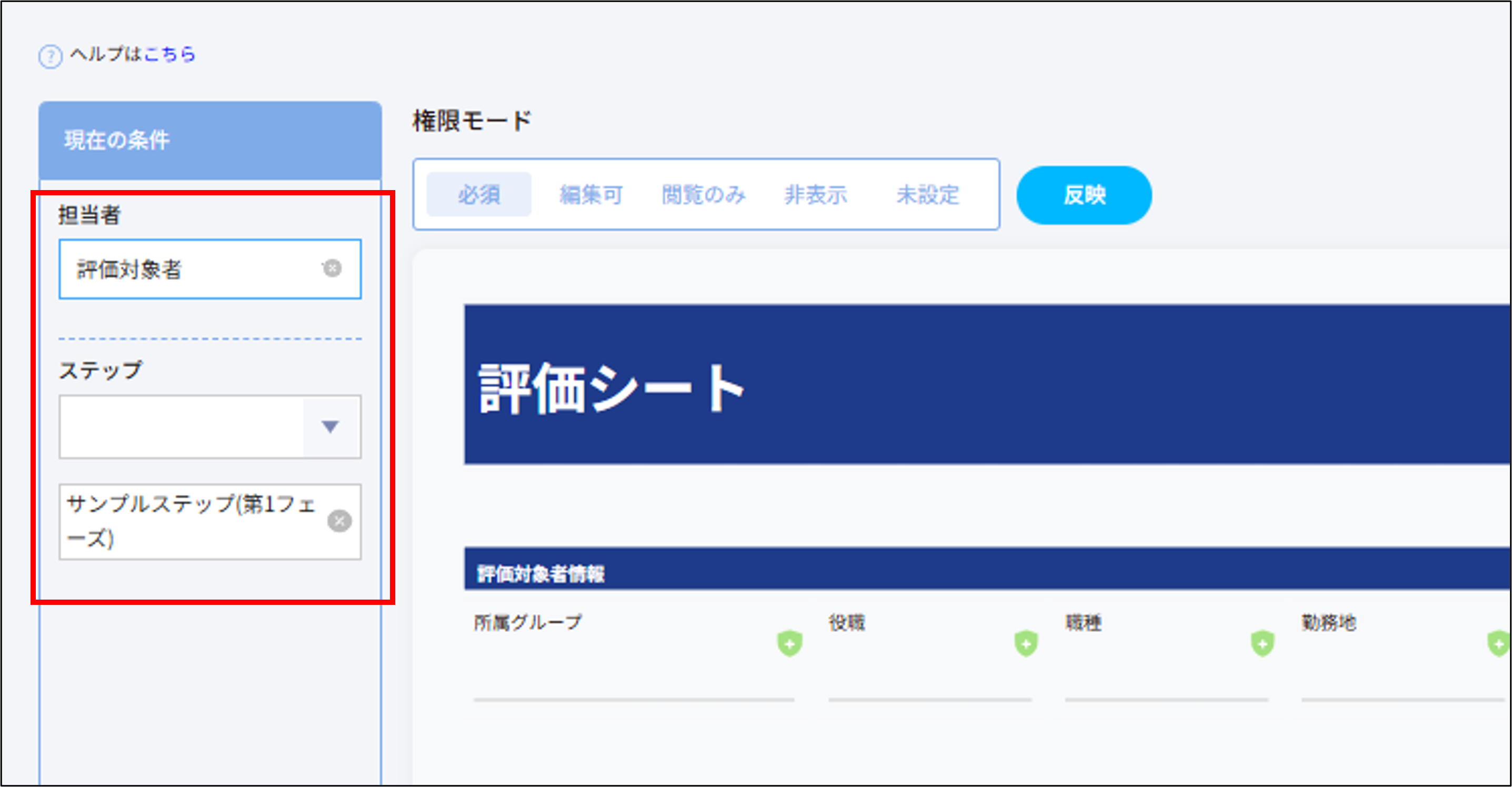Remove the 評価対象者 filter via its x icon
The height and width of the screenshot is (787, 1512).
(x=333, y=269)
